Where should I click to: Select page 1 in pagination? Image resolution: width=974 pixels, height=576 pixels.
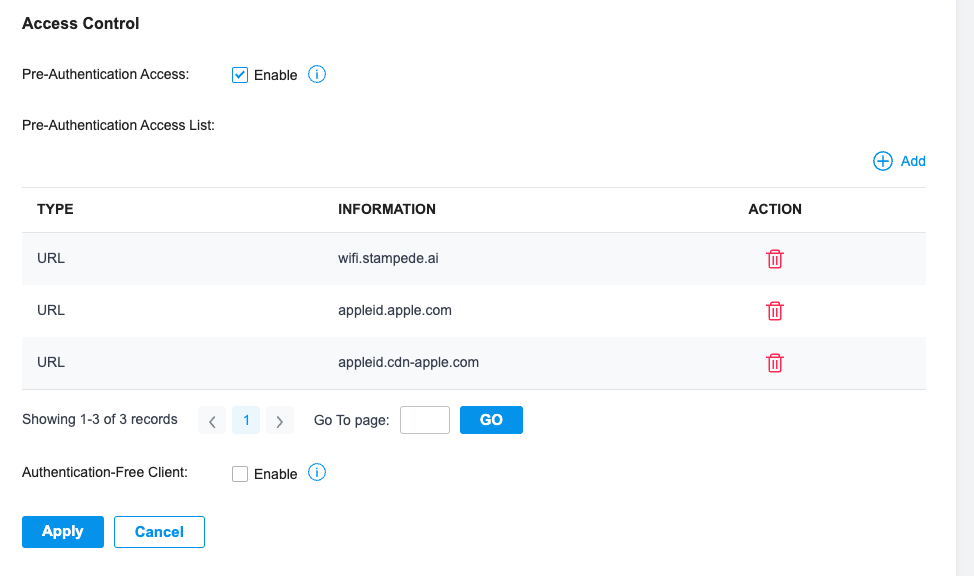point(246,421)
